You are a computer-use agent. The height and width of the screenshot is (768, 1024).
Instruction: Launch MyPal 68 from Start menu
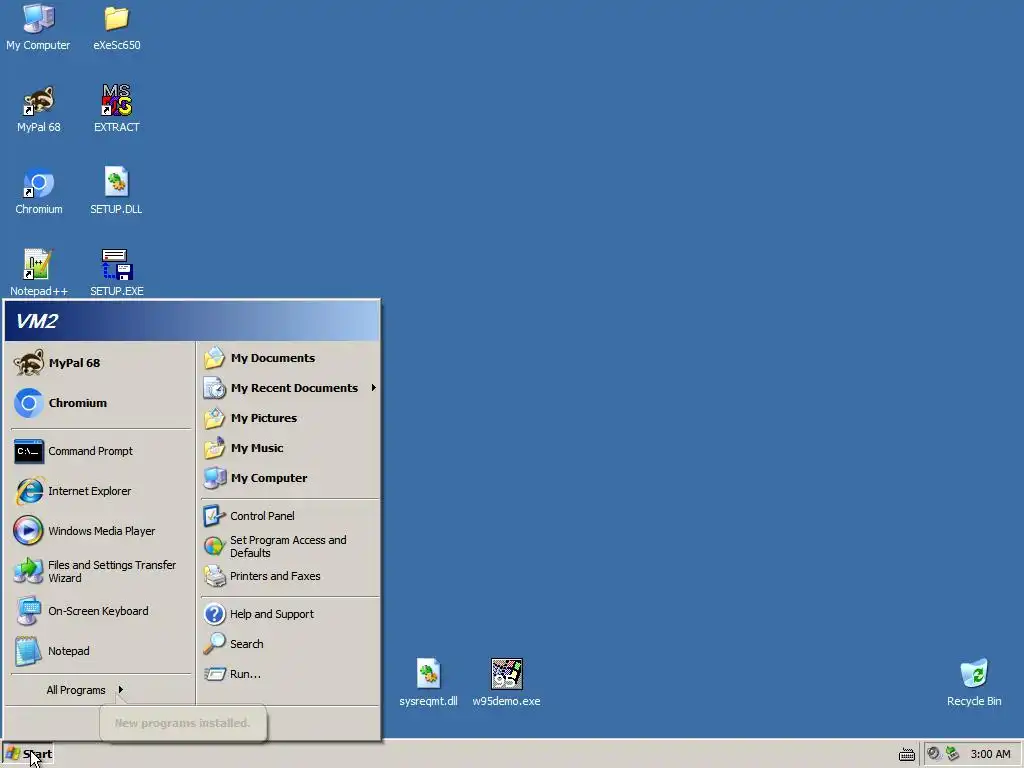point(101,363)
